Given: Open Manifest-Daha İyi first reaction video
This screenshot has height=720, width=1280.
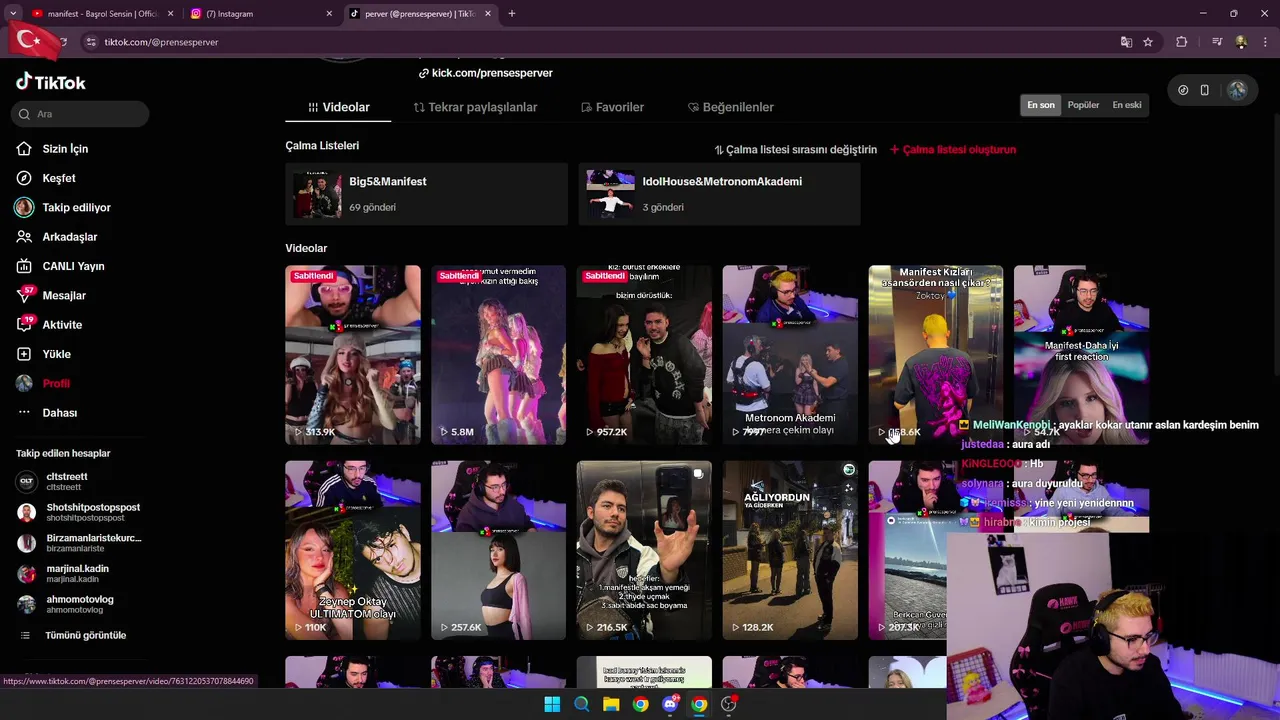Looking at the screenshot, I should point(1081,354).
